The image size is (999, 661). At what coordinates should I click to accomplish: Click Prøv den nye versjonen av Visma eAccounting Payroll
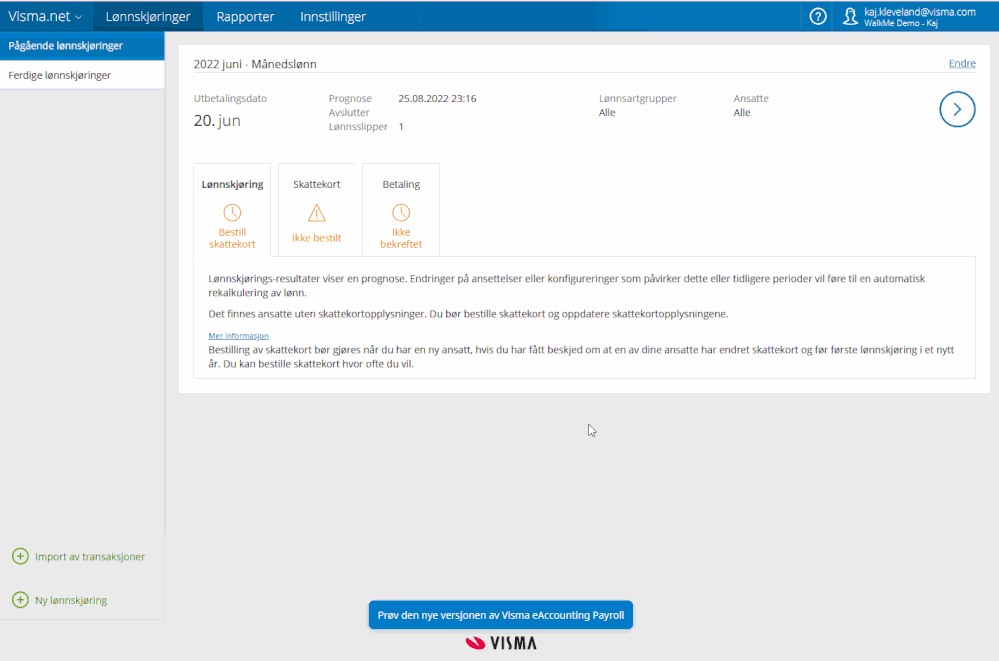pyautogui.click(x=500, y=615)
